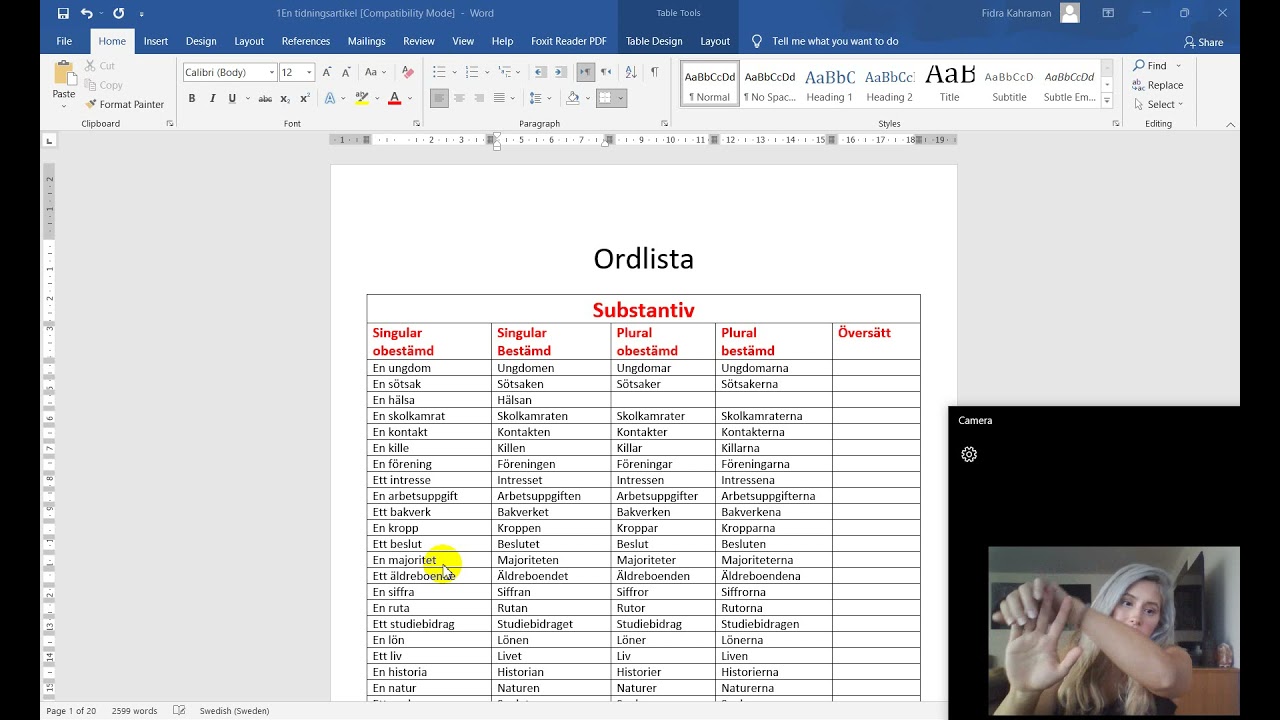Open the Camera settings gear
This screenshot has height=720, width=1280.
click(969, 454)
